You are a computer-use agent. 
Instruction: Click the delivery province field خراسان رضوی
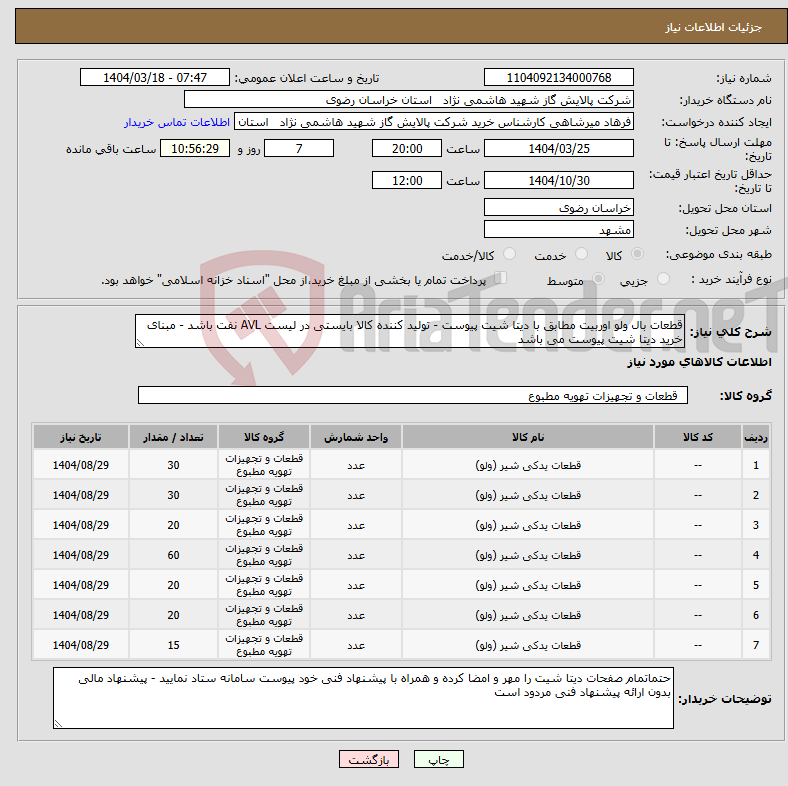click(x=558, y=207)
